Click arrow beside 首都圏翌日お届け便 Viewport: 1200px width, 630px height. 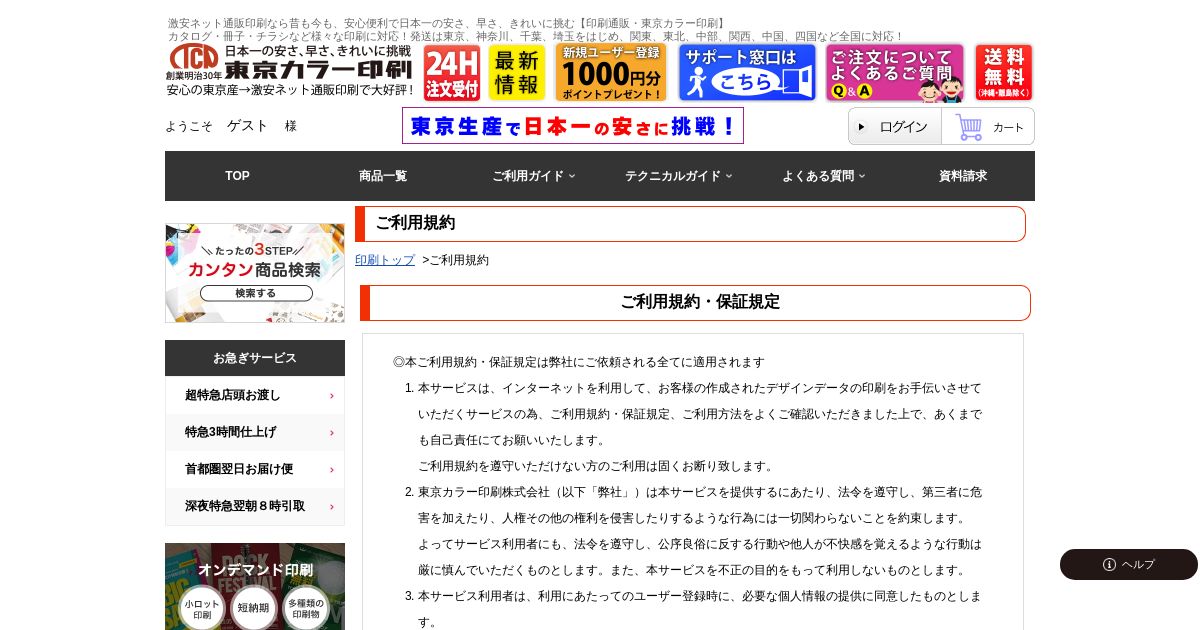332,470
